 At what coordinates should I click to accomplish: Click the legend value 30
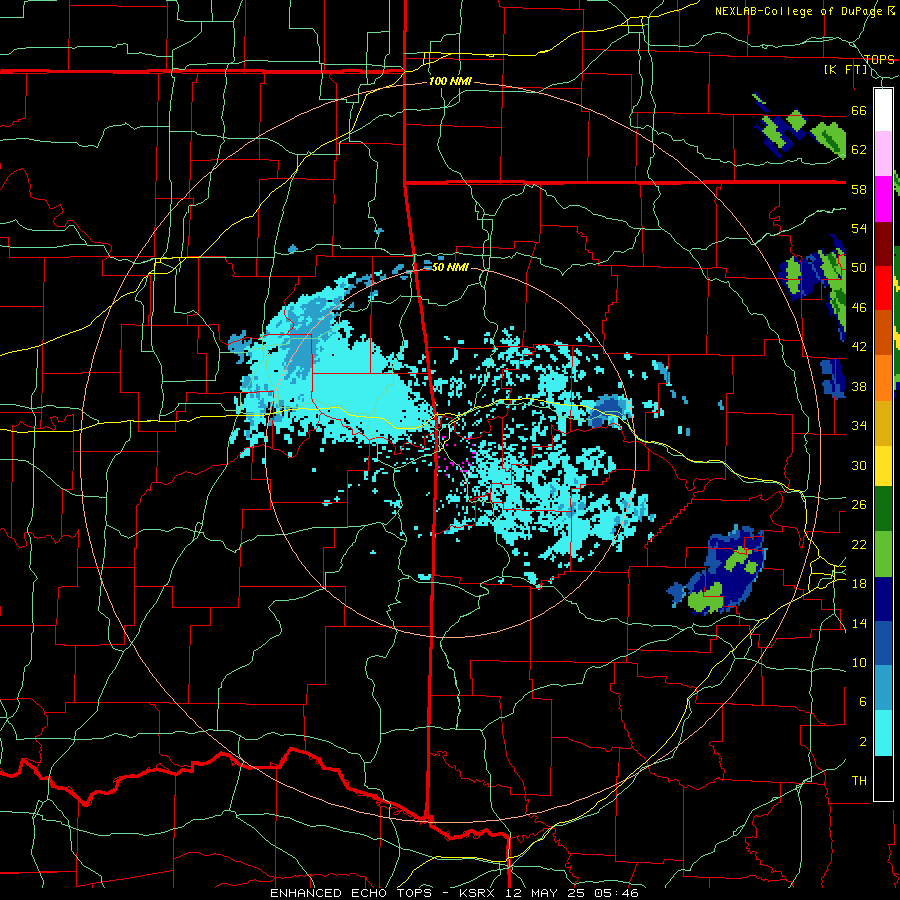(859, 465)
